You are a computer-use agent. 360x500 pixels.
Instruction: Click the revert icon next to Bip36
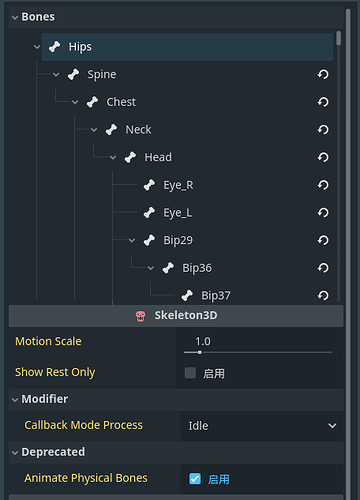[x=323, y=268]
